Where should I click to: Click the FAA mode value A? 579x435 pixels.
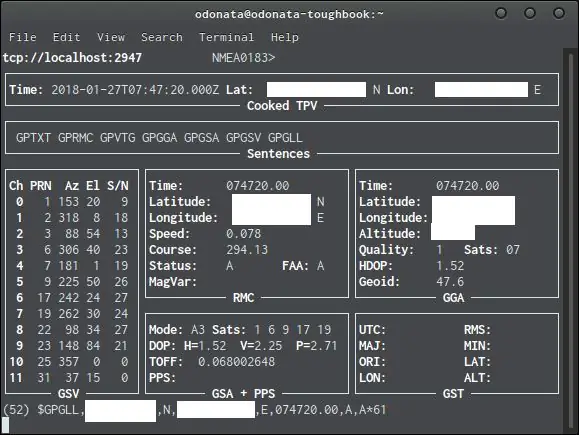(x=321, y=266)
